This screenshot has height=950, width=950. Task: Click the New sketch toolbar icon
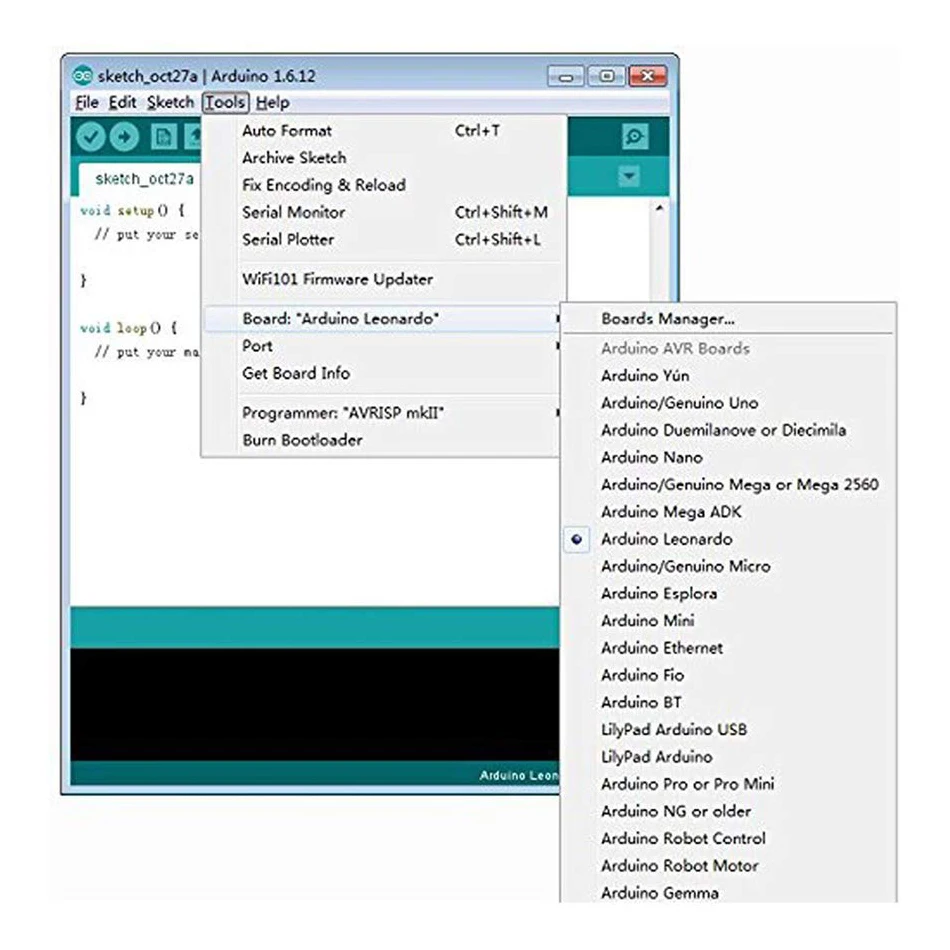pos(163,137)
